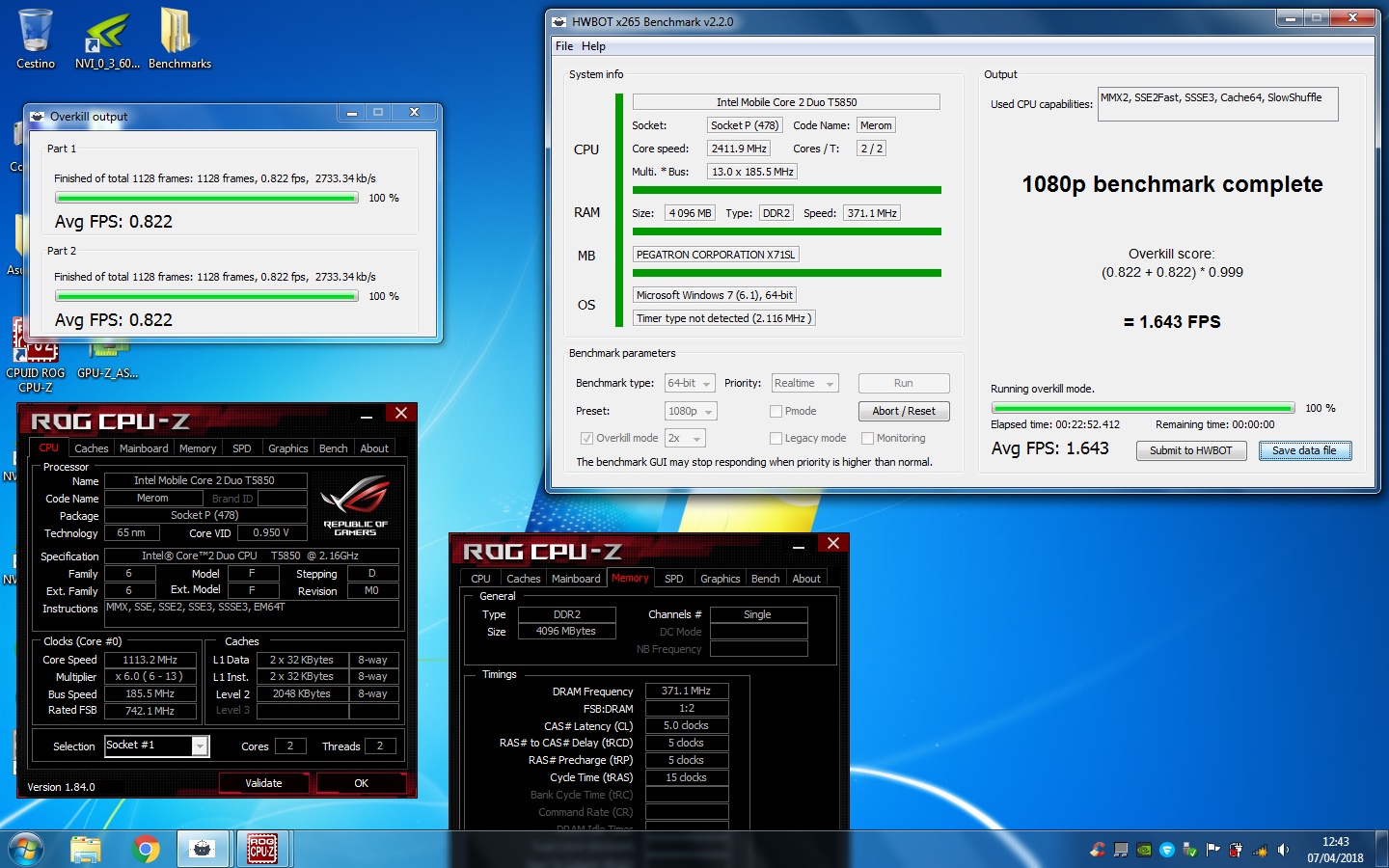Open the F-Secure shield tray icon

(x=1167, y=850)
